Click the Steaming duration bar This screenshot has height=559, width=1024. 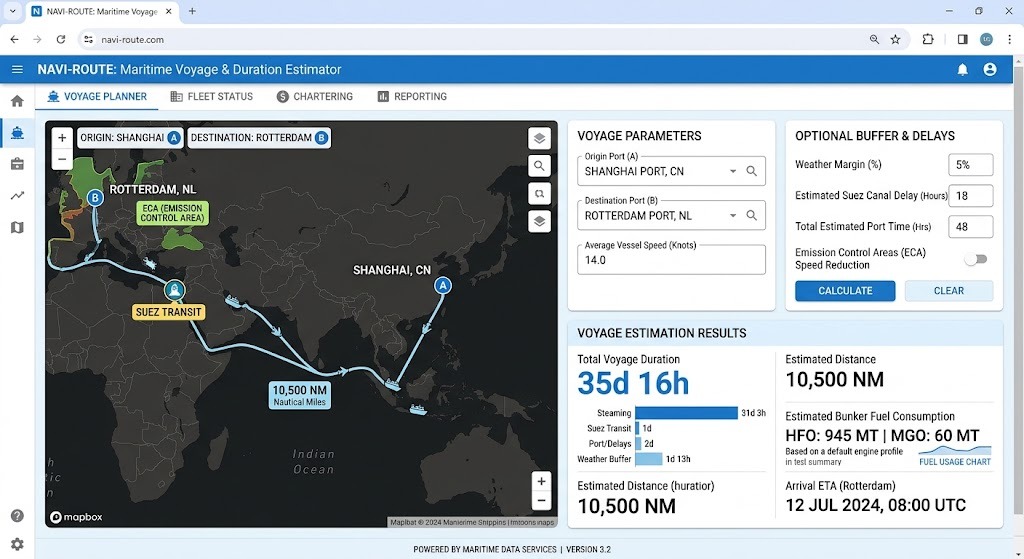point(686,413)
